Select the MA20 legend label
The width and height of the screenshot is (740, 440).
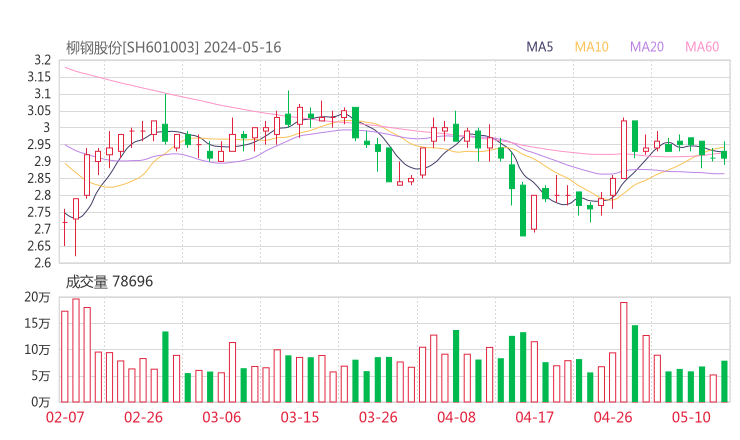tap(647, 47)
